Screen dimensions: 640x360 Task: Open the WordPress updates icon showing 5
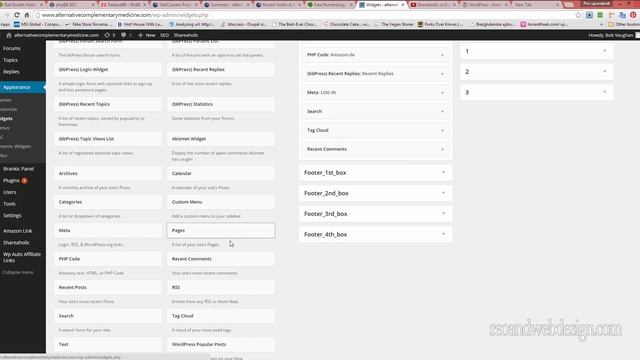point(109,35)
